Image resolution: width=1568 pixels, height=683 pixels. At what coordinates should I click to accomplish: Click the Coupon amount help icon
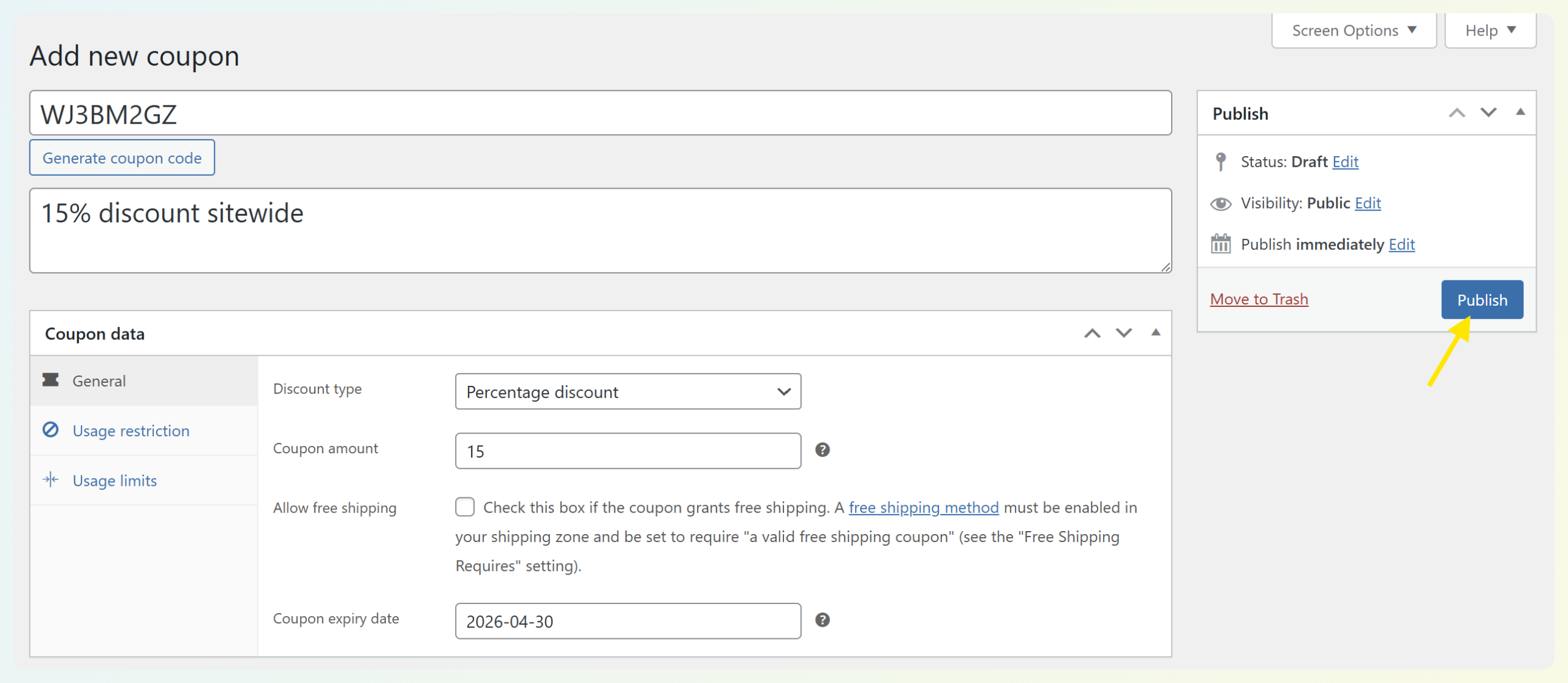822,450
